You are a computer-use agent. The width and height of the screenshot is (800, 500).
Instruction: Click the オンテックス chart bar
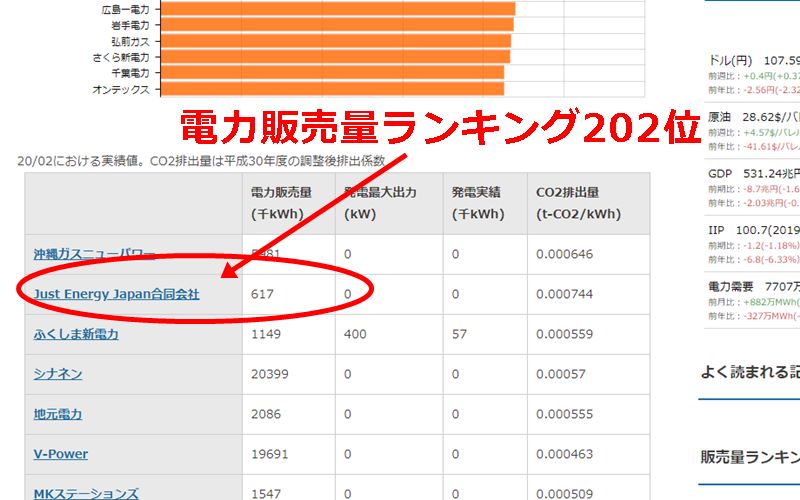tap(332, 89)
